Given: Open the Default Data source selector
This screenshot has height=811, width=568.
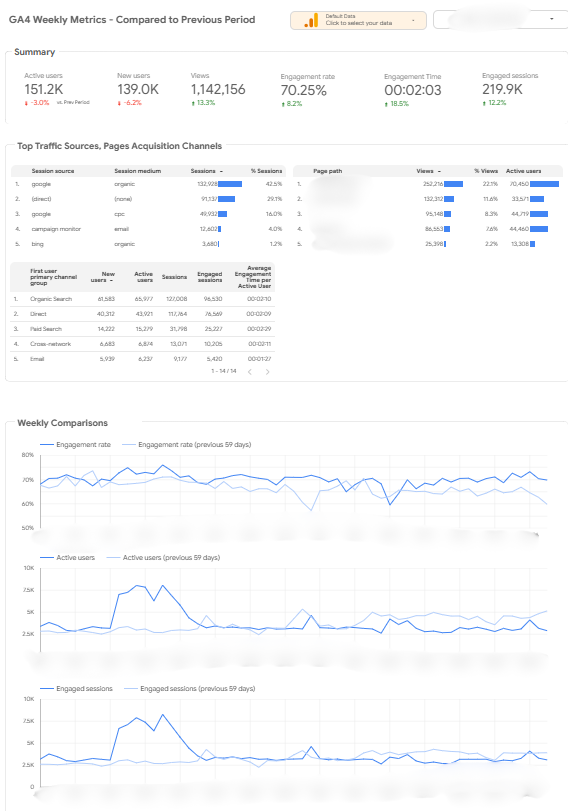Looking at the screenshot, I should click(x=358, y=20).
